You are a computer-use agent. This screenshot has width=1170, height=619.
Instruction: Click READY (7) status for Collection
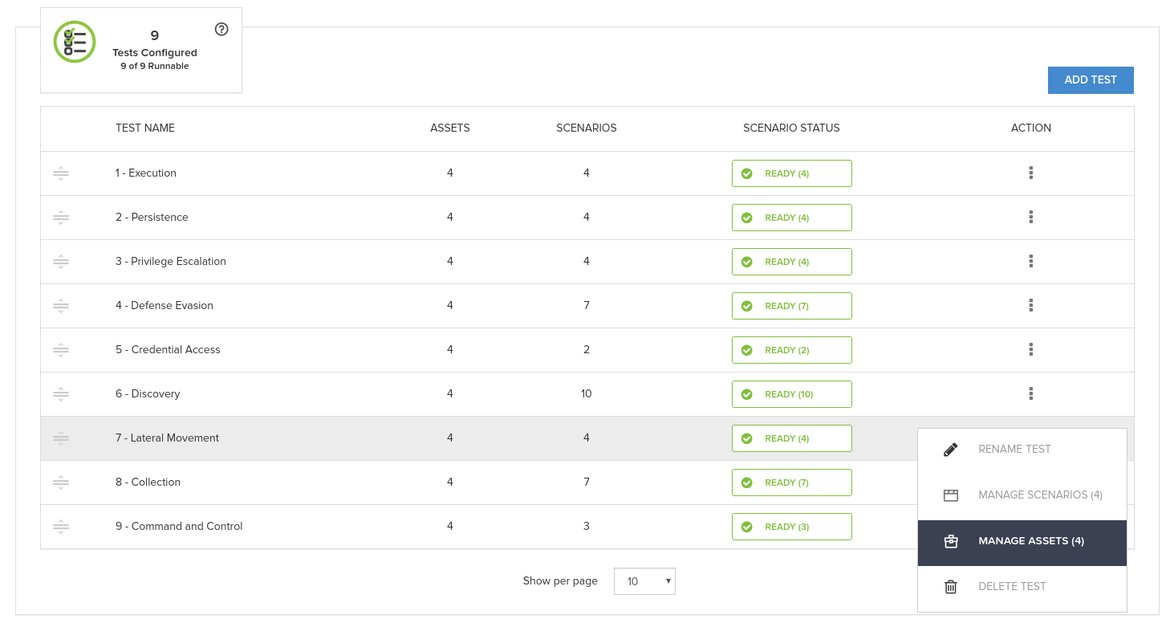(x=792, y=483)
